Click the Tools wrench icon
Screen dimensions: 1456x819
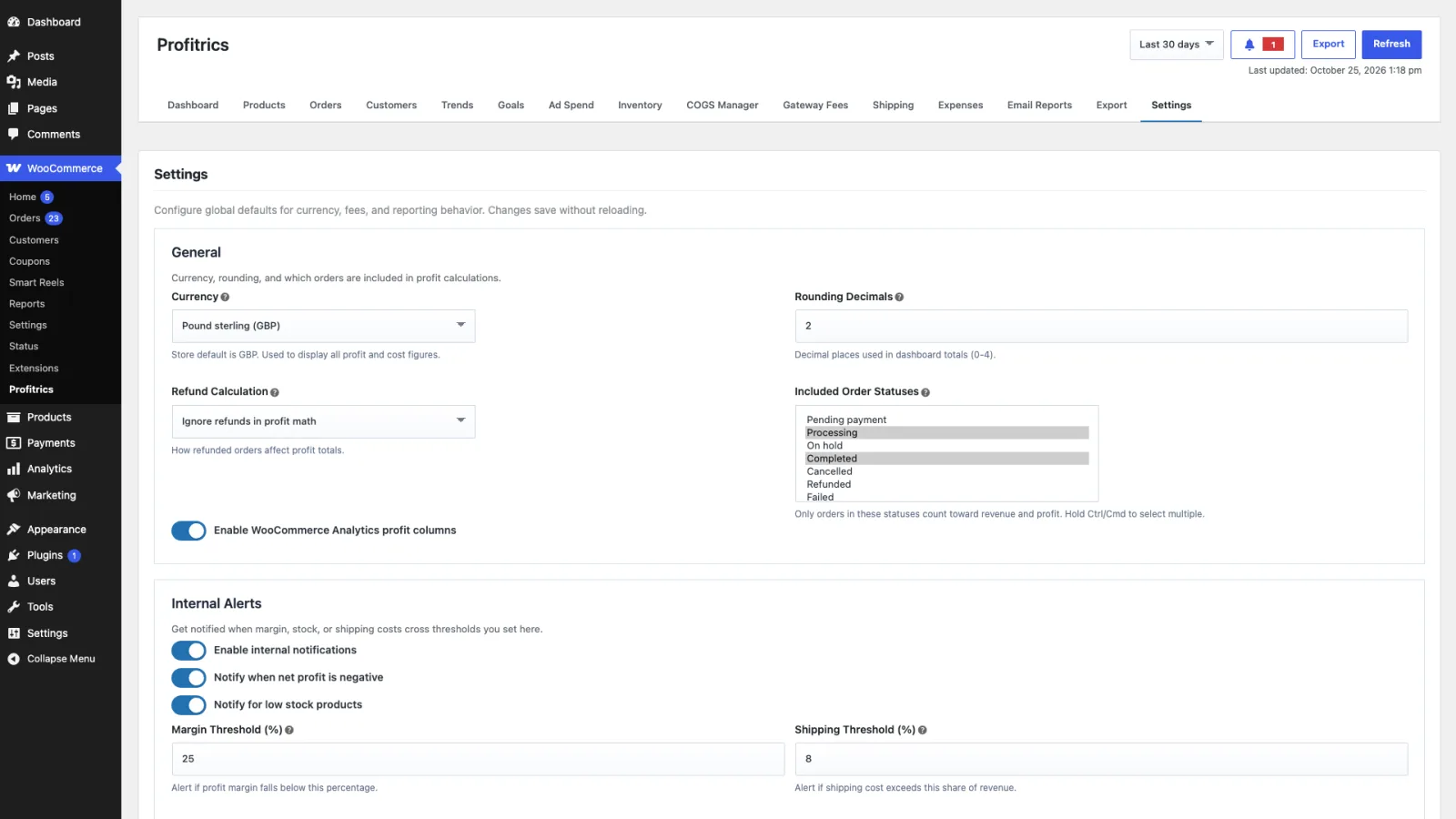(x=14, y=607)
